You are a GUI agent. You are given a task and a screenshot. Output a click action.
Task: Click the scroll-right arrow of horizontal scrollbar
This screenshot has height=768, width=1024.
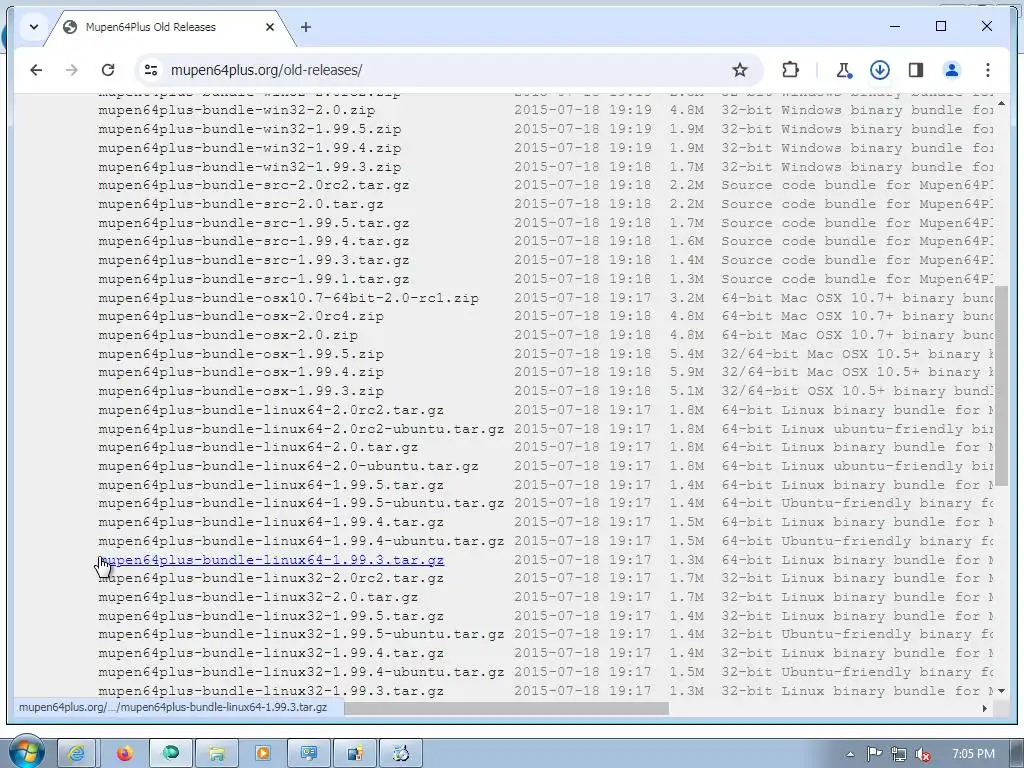point(985,708)
